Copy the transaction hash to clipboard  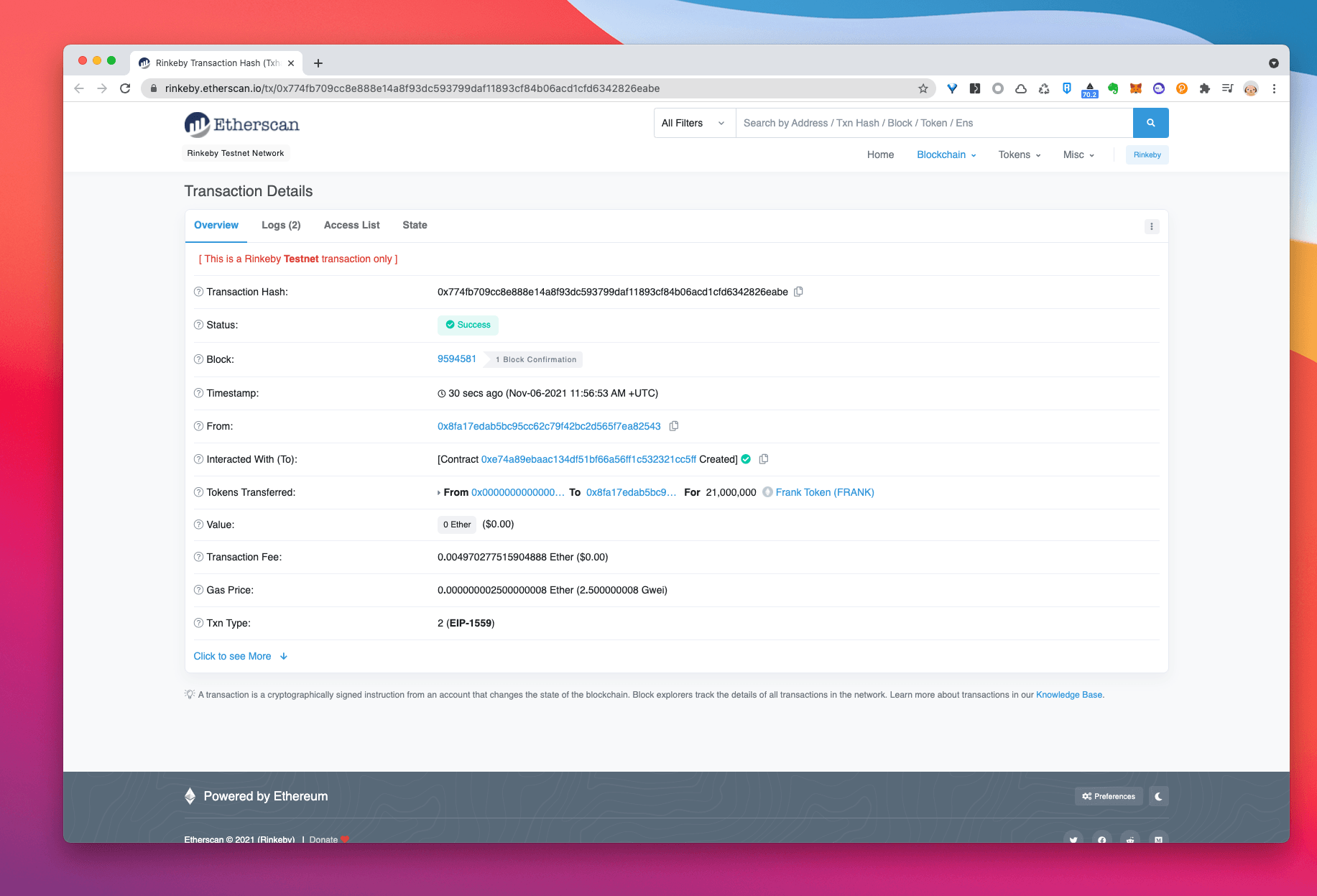[798, 292]
